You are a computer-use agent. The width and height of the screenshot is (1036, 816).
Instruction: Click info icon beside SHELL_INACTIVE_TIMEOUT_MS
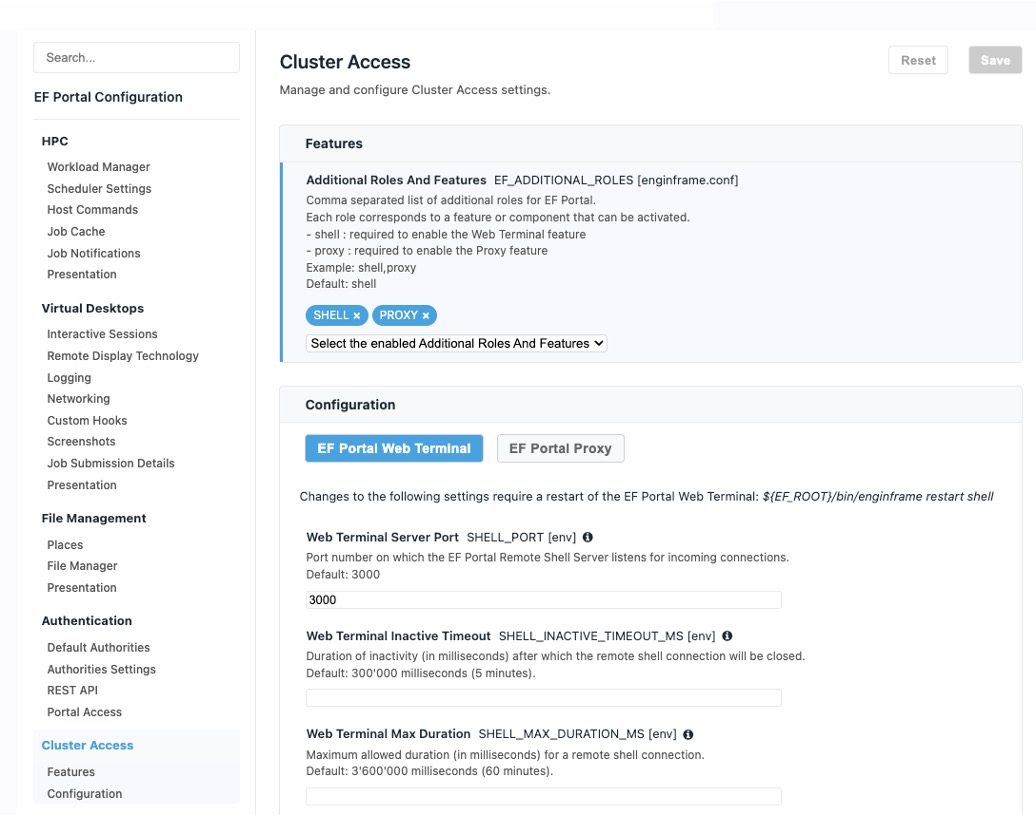tap(727, 636)
